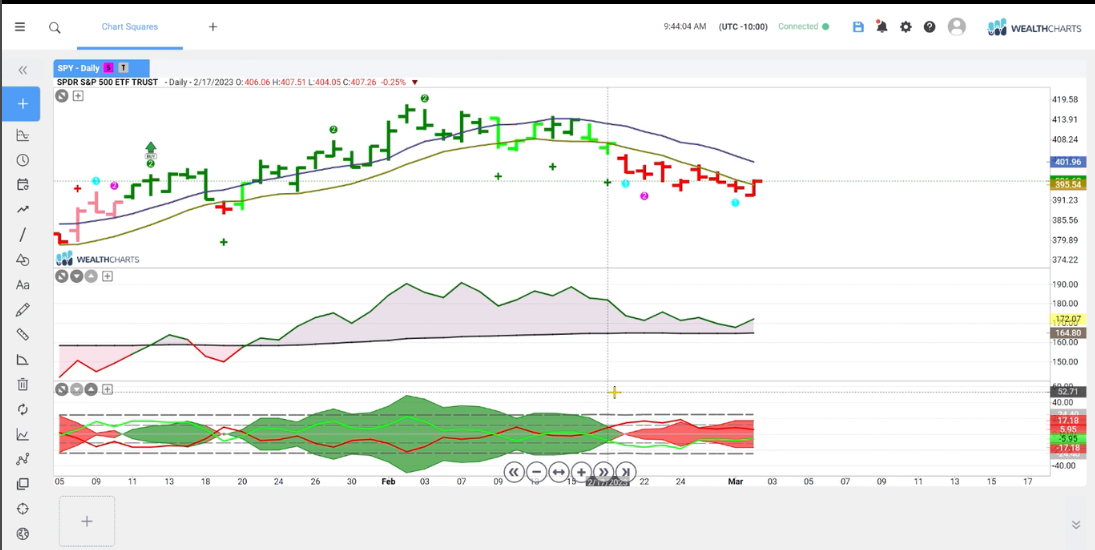Screen dimensions: 1095x550
Task: Open the stacked layers copy icon
Action: click(22, 484)
